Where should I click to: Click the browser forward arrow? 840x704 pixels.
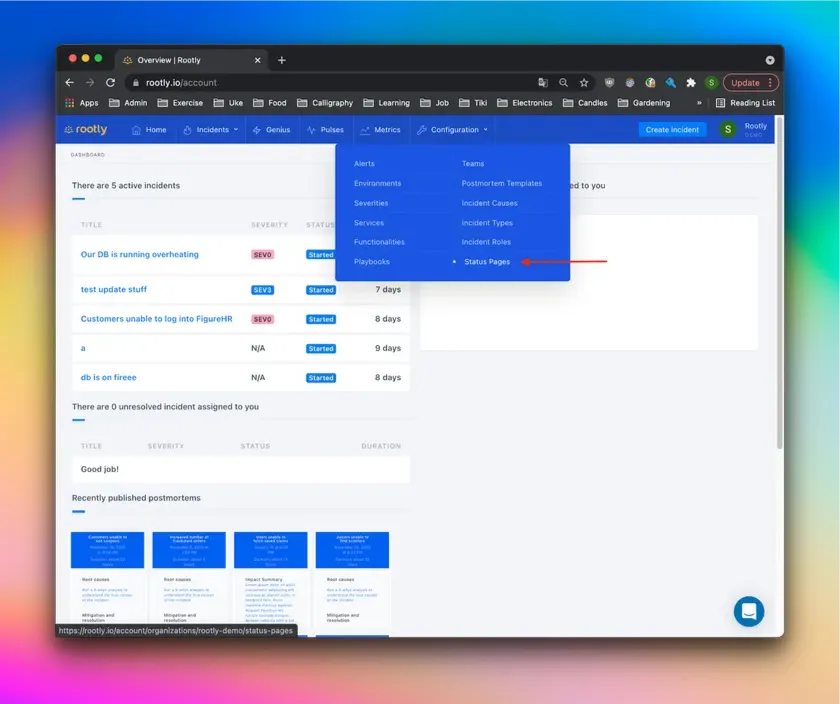pos(90,83)
